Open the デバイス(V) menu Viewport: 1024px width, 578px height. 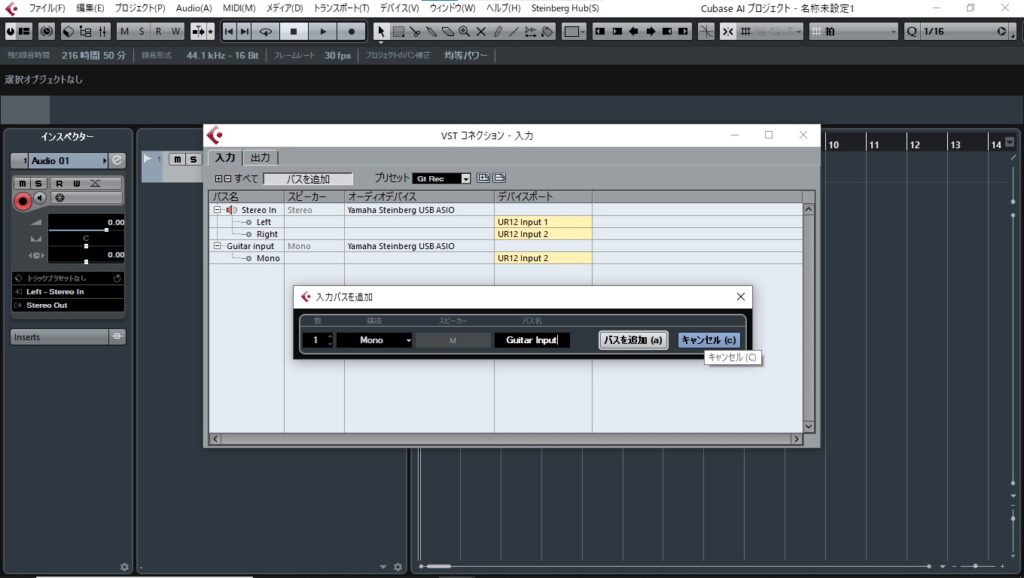pos(399,8)
